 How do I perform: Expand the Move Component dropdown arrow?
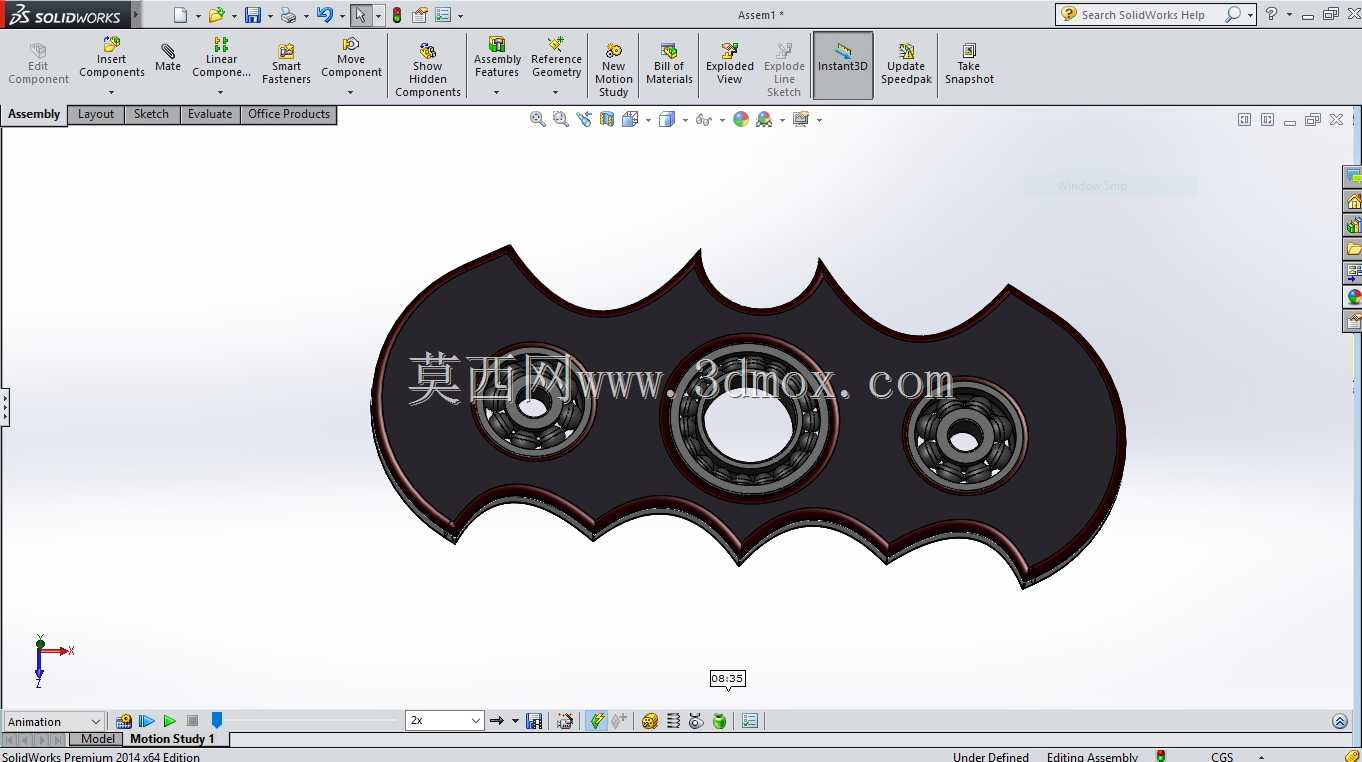tap(351, 93)
